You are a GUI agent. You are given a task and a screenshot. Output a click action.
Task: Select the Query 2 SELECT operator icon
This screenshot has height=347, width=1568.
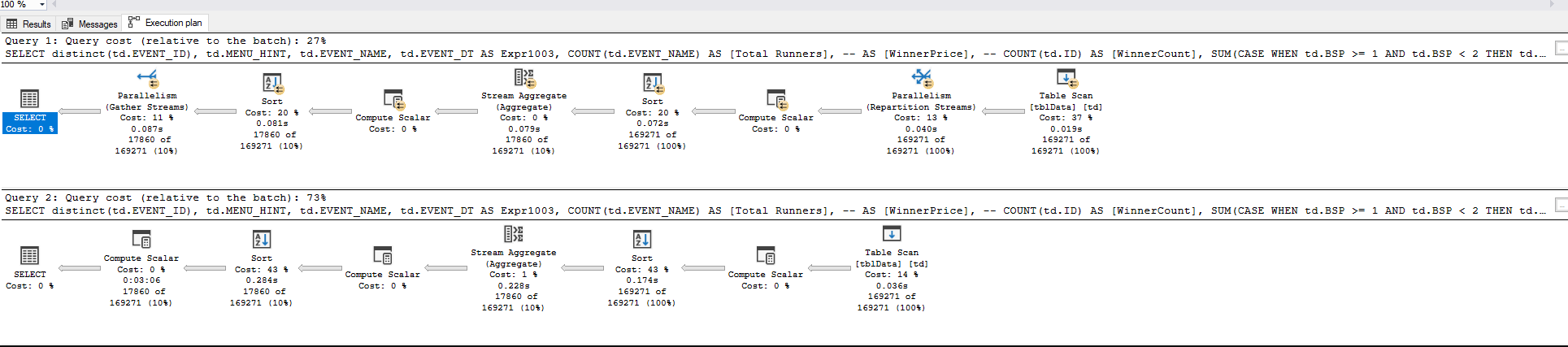pos(29,256)
